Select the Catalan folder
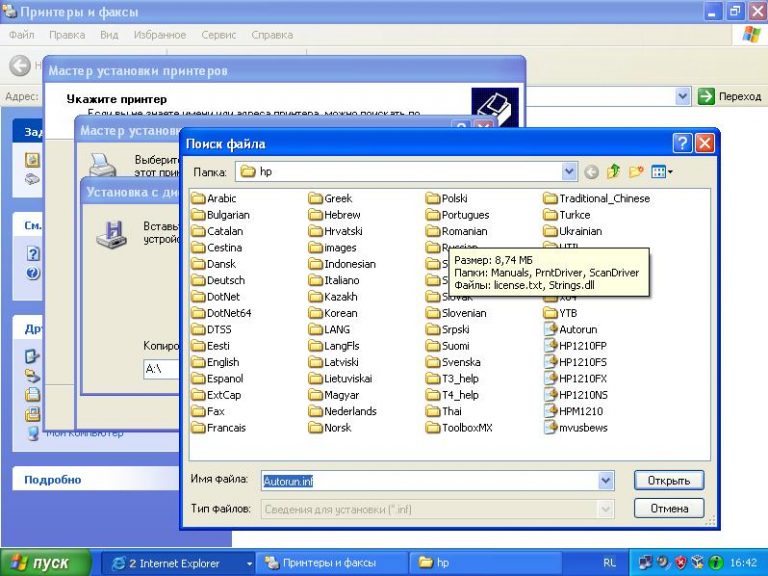Screen dimensions: 768x576 217,231
